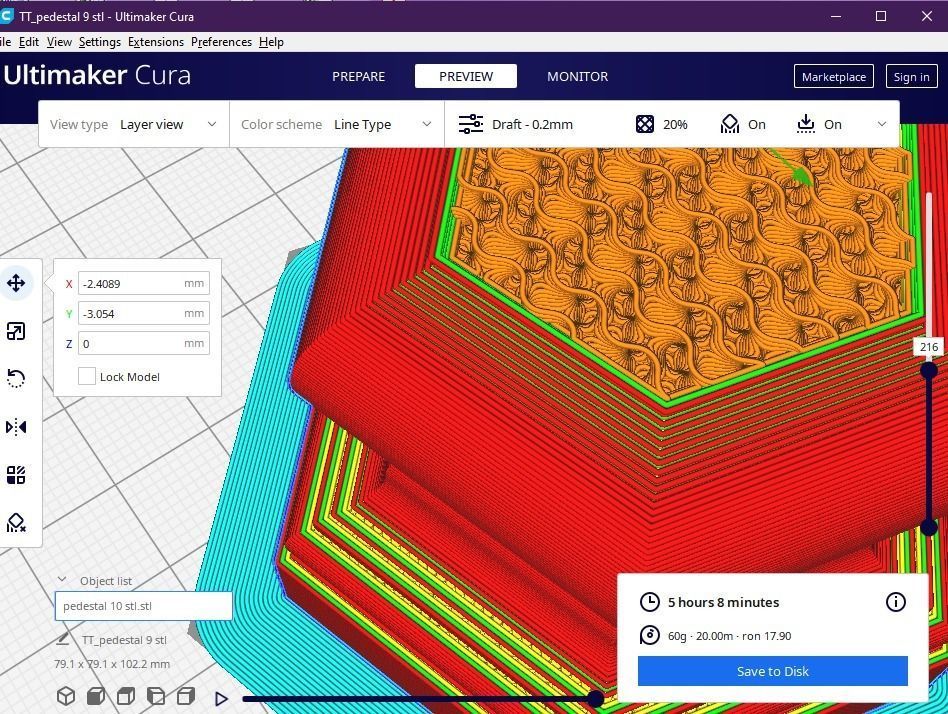Click the TT_pedestal 9 stl job name
948x714 pixels.
pos(124,640)
